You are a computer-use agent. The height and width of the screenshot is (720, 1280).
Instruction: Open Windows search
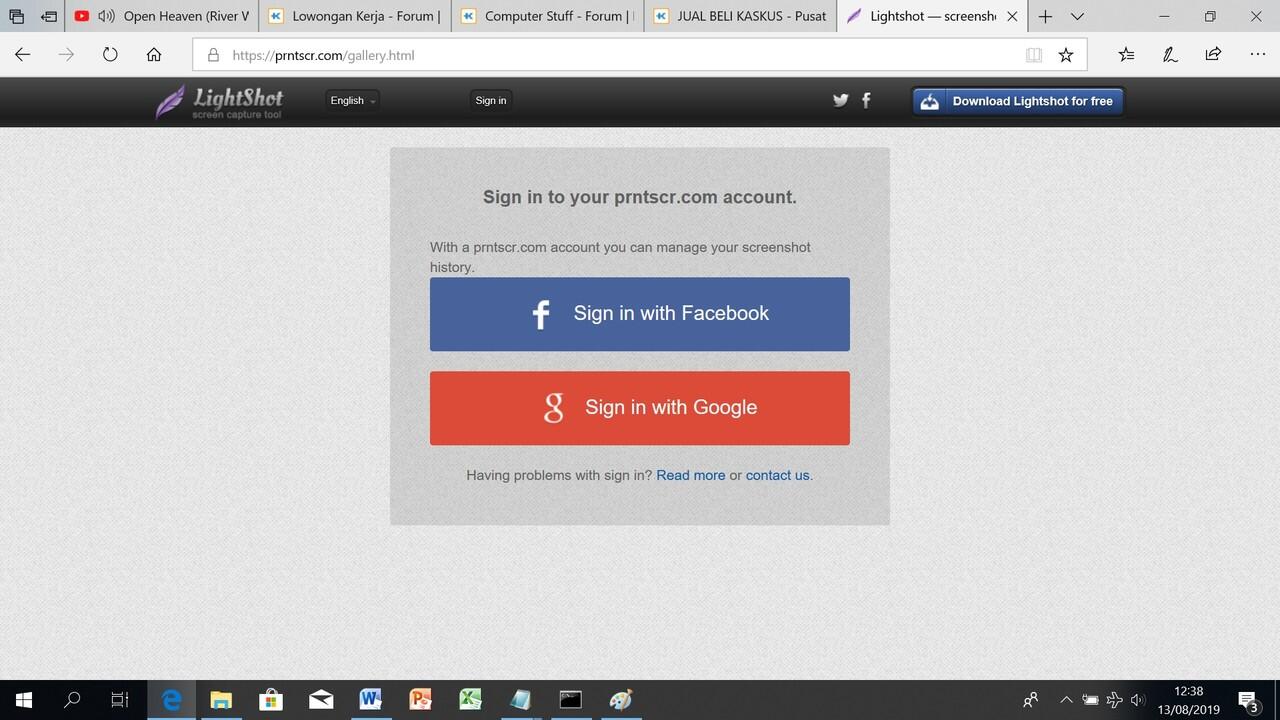[x=72, y=700]
